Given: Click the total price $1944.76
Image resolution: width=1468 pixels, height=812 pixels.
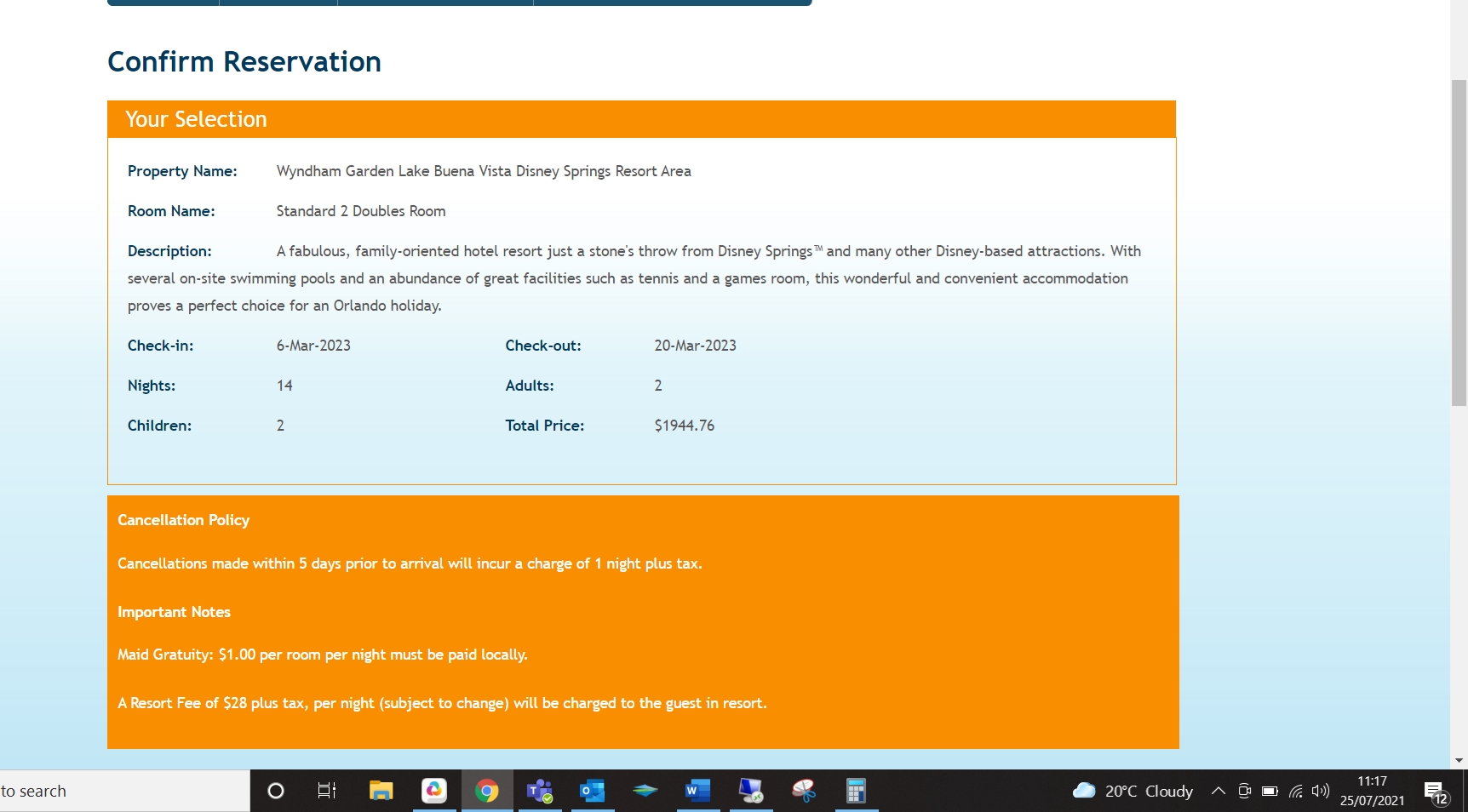Looking at the screenshot, I should point(685,426).
